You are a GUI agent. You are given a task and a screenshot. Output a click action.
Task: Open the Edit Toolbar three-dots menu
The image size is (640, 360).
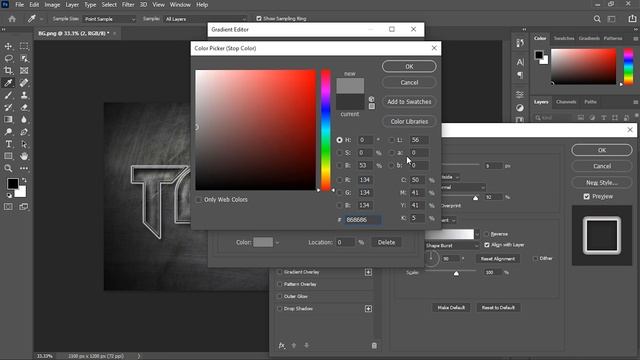click(24, 168)
